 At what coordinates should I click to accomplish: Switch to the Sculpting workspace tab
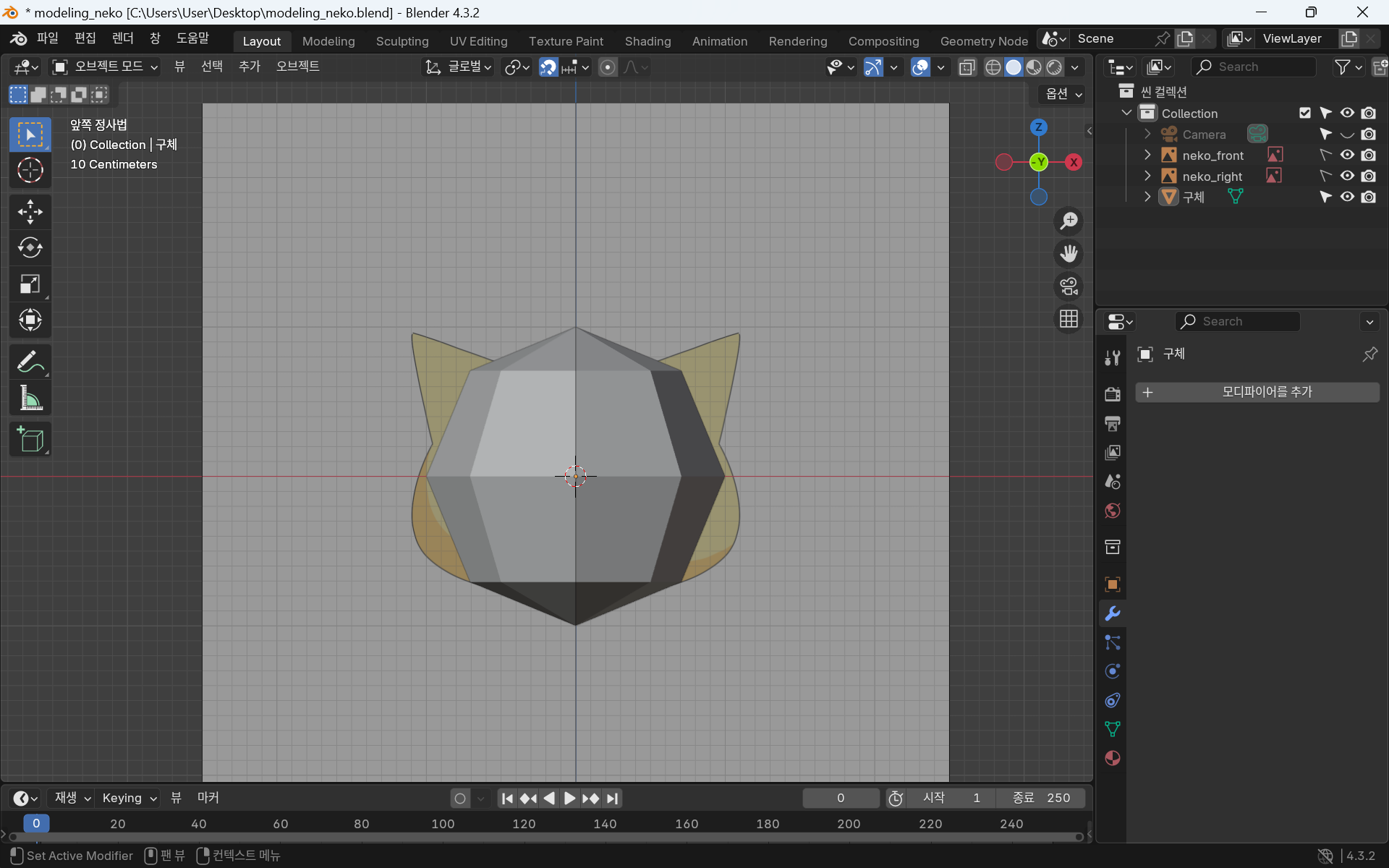(x=402, y=41)
